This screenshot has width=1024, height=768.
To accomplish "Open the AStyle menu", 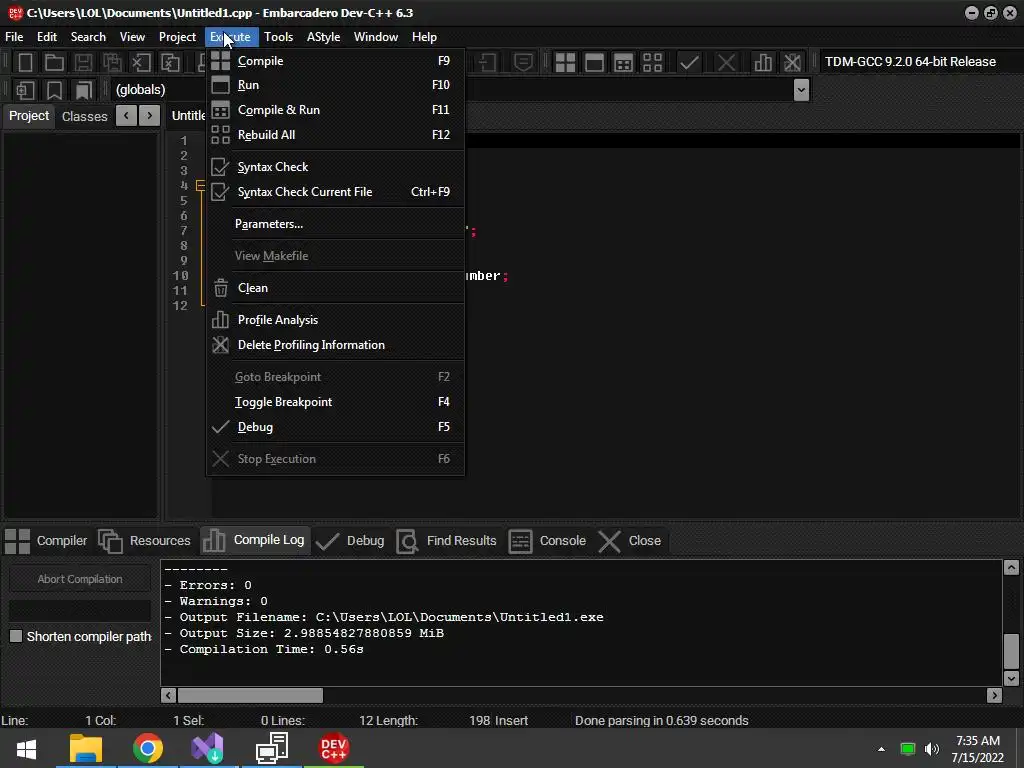I will pyautogui.click(x=323, y=37).
